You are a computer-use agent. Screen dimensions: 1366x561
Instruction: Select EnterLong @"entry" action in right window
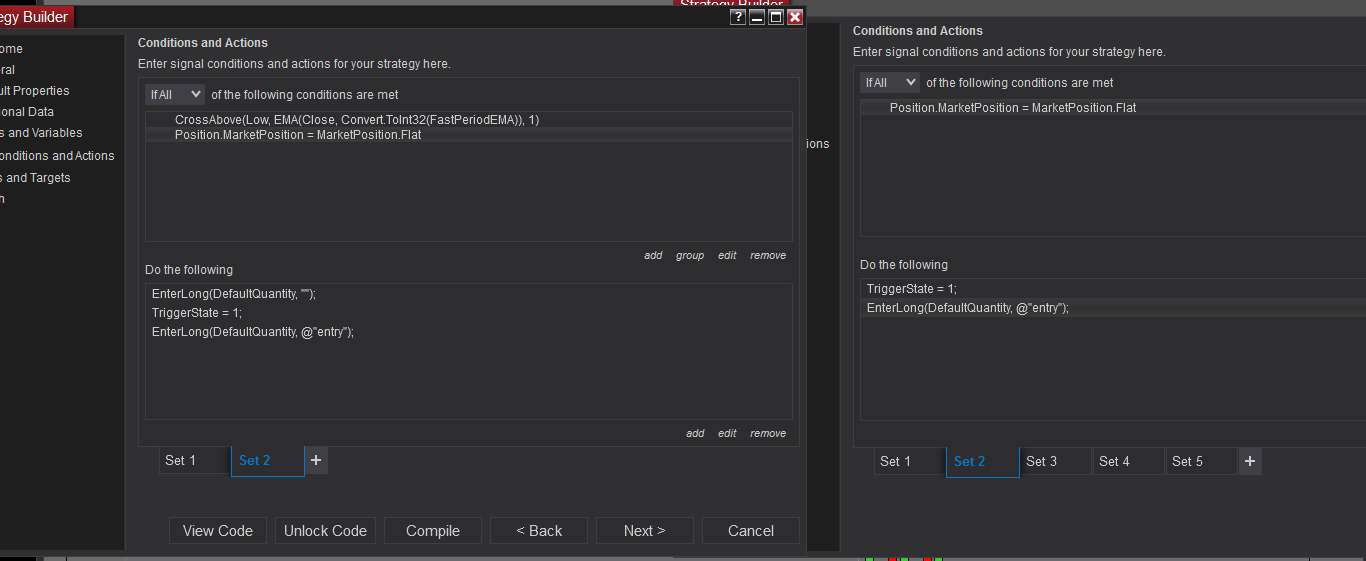click(1113, 308)
